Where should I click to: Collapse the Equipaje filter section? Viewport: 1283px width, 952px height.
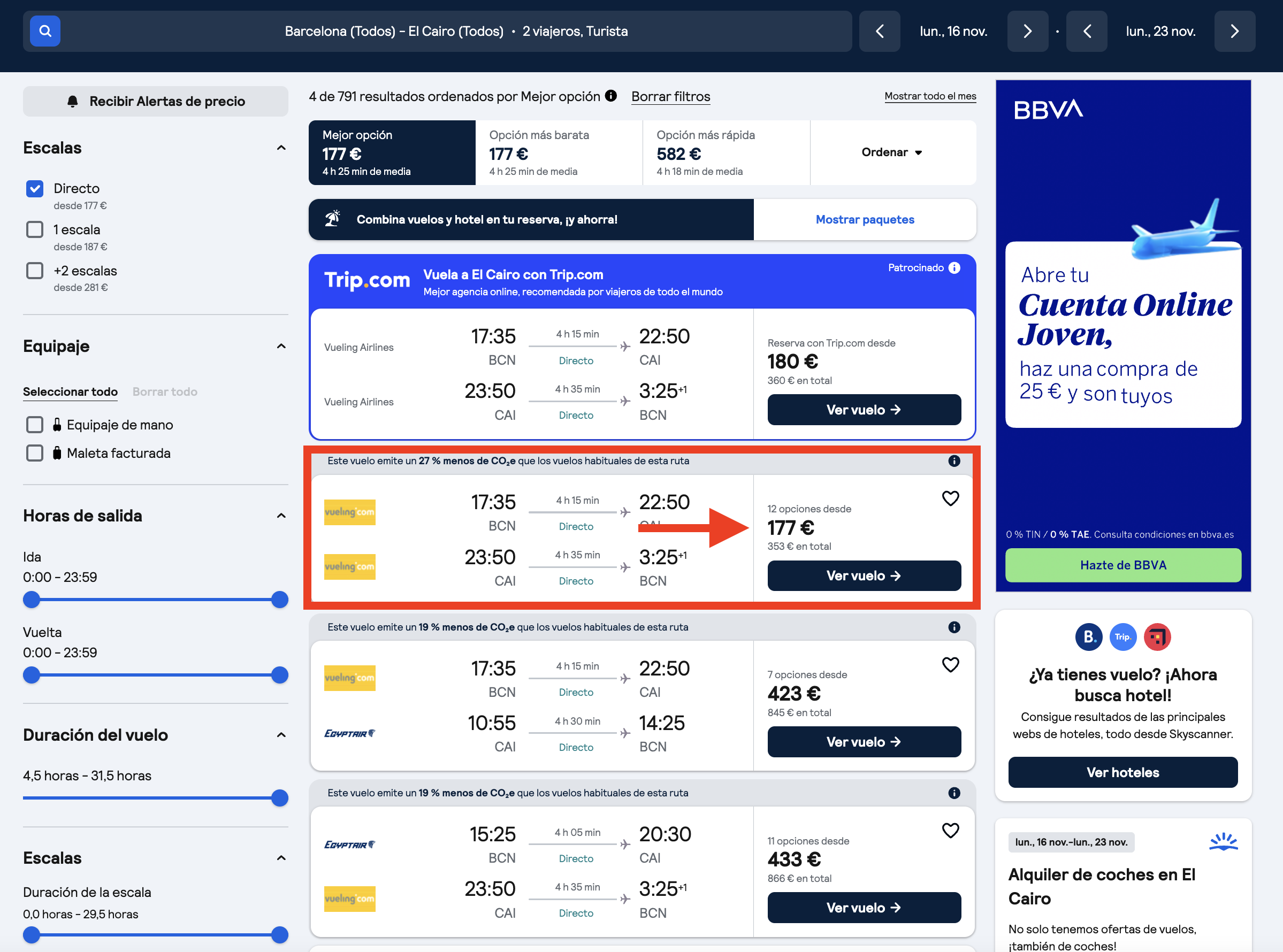(281, 347)
